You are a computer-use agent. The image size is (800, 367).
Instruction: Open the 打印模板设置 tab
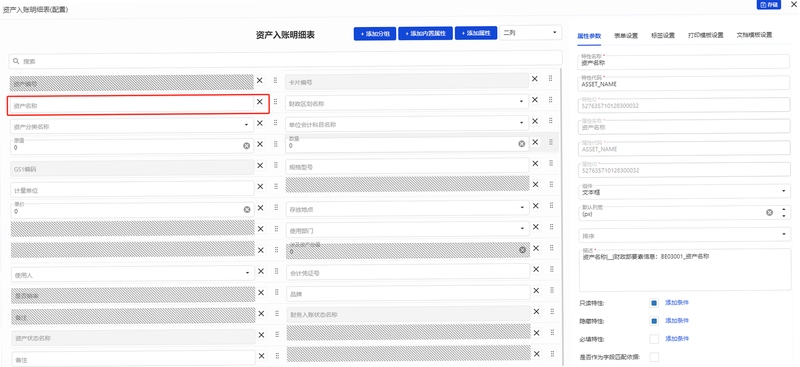point(705,36)
